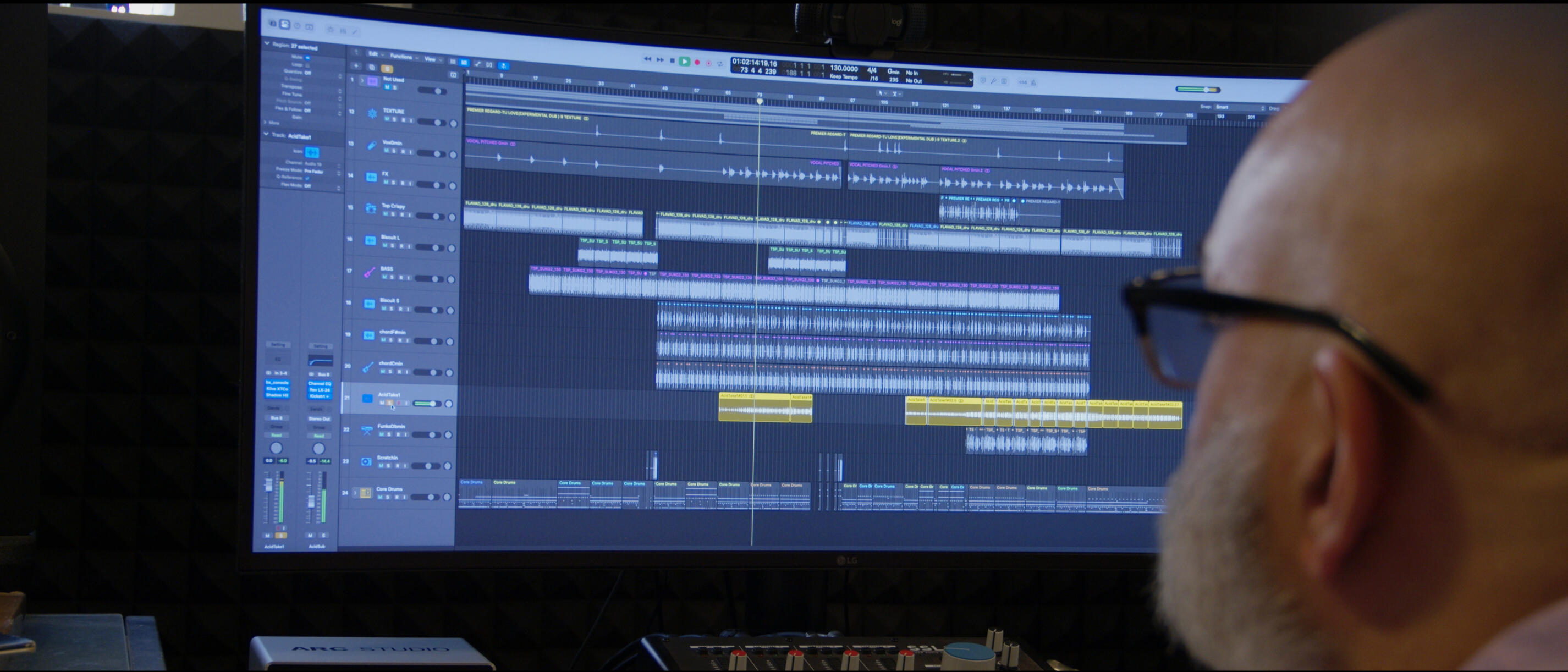Click the add track plus button
The height and width of the screenshot is (672, 1568).
click(357, 66)
